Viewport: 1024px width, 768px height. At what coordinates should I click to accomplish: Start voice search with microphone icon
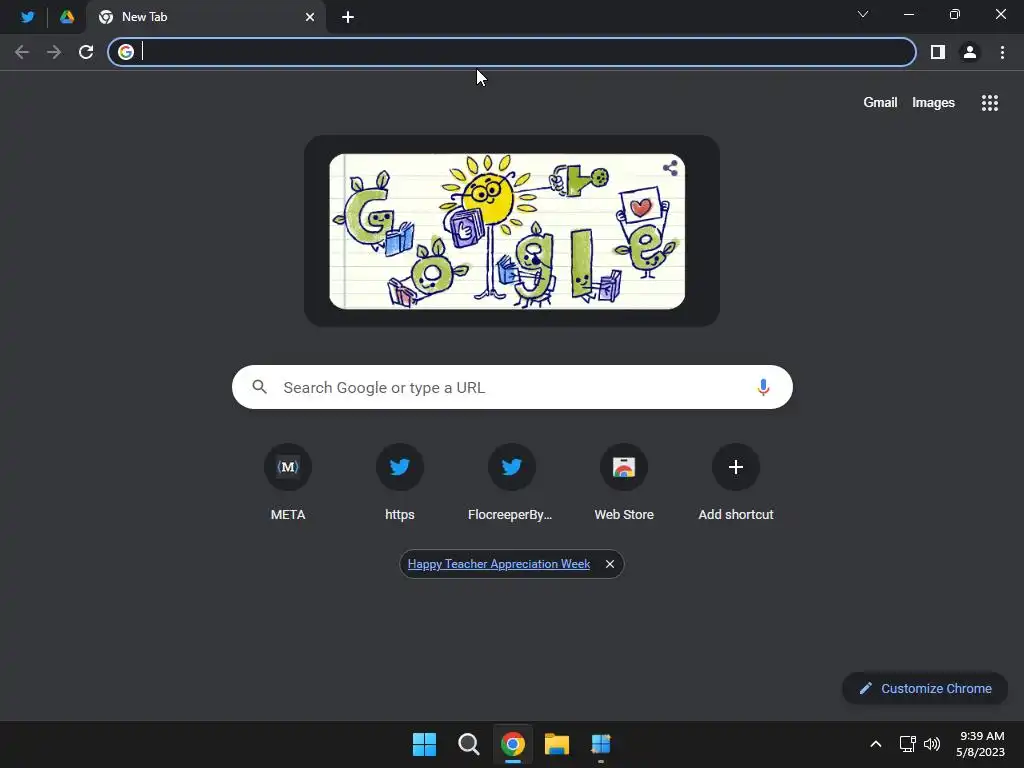[x=763, y=387]
